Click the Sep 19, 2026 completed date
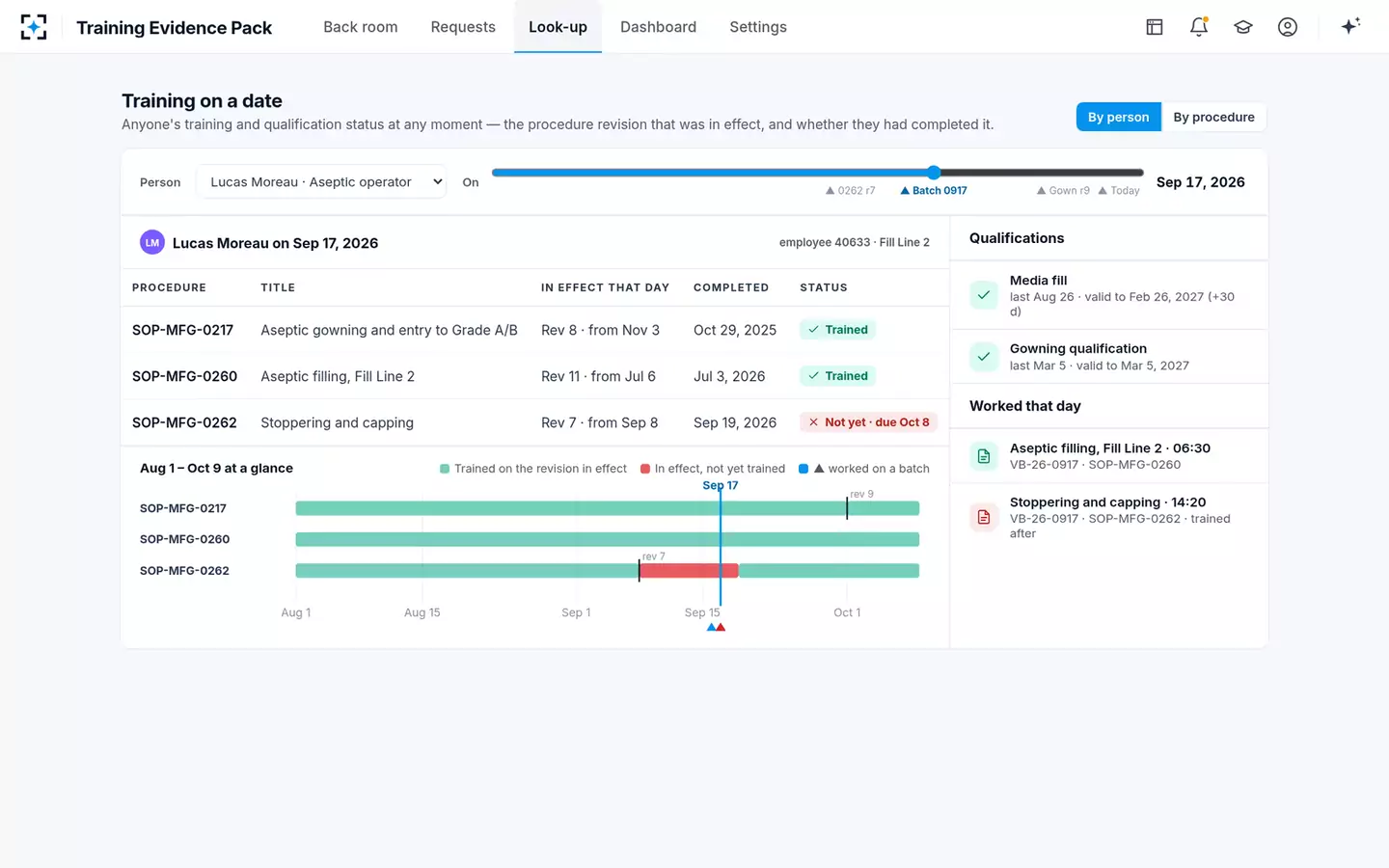 click(735, 422)
